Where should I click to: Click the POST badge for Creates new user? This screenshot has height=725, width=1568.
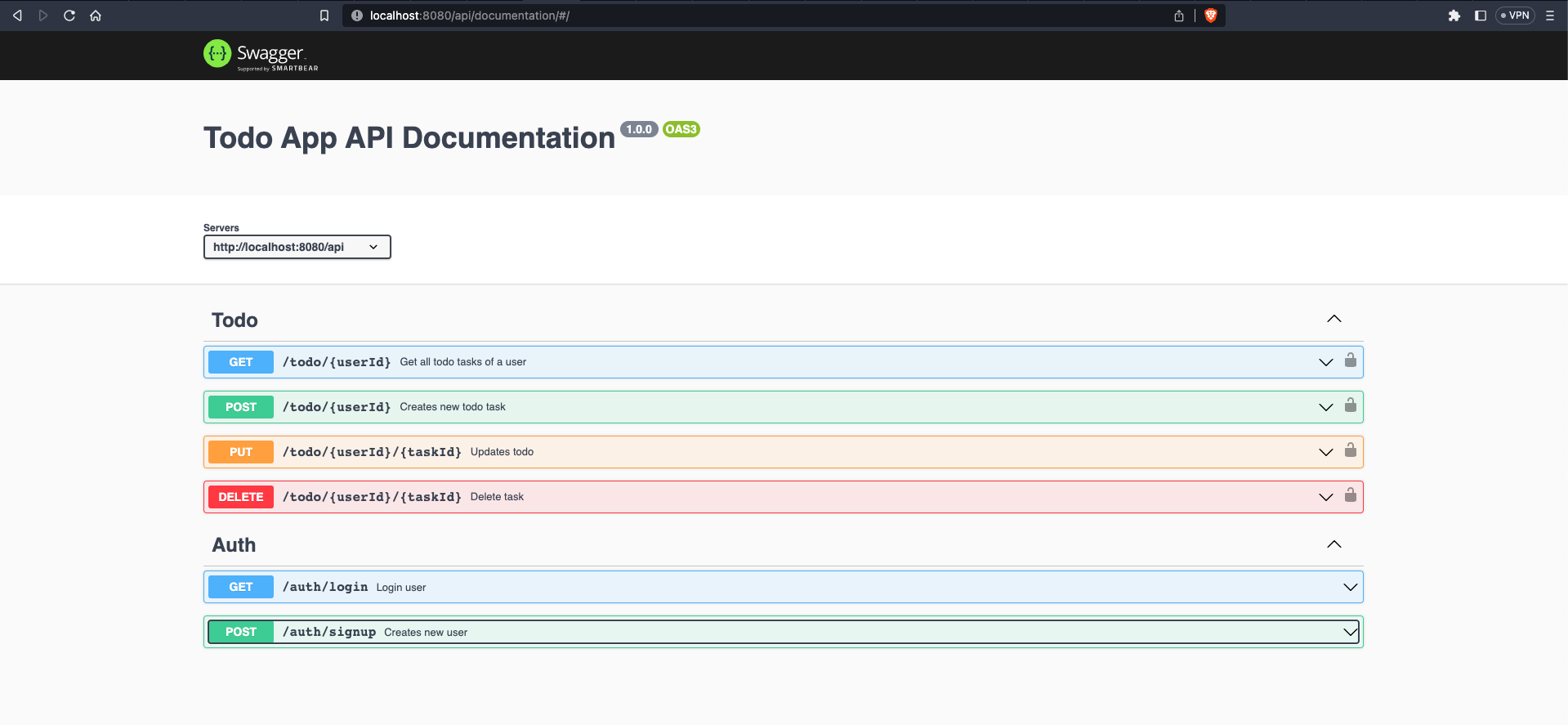click(241, 632)
